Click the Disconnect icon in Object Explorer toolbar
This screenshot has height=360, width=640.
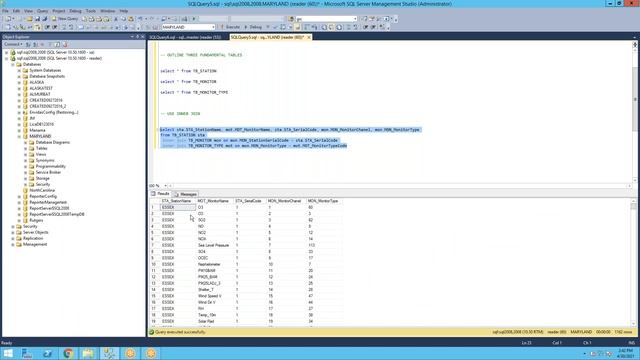[36, 44]
